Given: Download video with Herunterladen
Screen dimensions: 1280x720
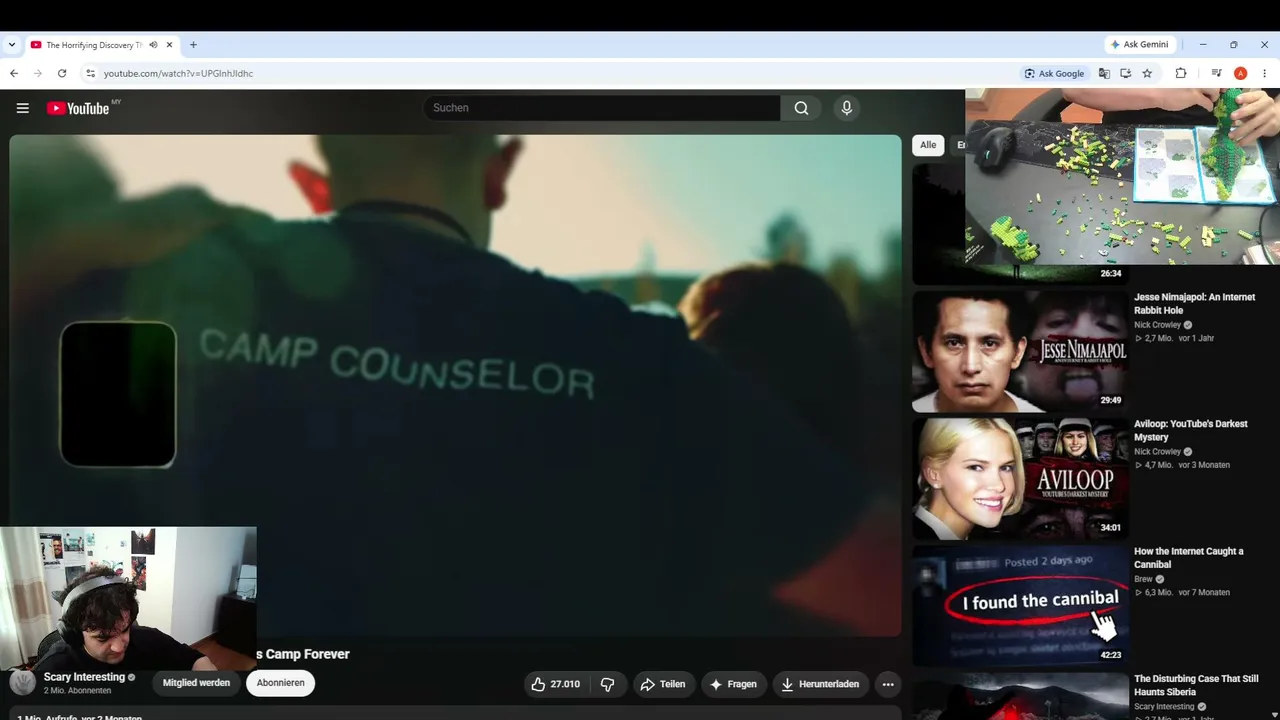Looking at the screenshot, I should [820, 684].
